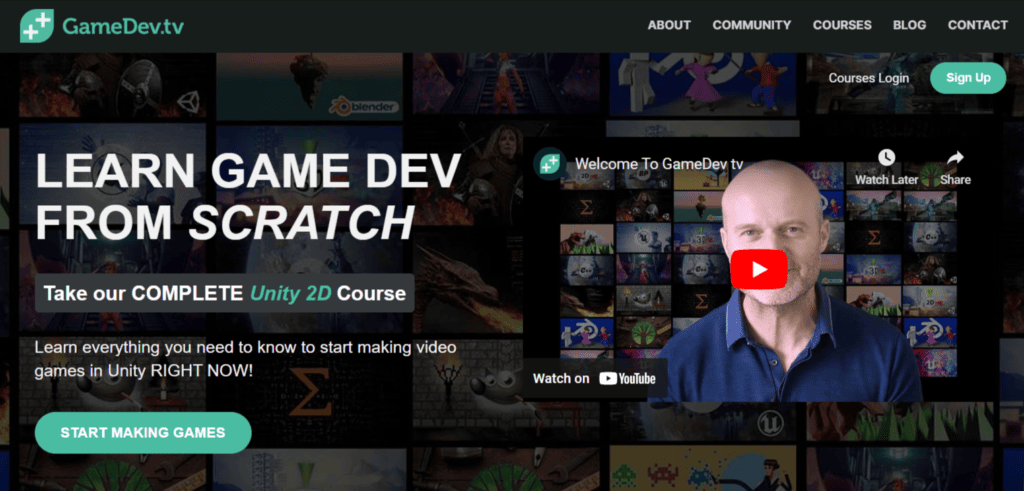Open the COURSES menu item
Image resolution: width=1024 pixels, height=491 pixels.
point(842,25)
